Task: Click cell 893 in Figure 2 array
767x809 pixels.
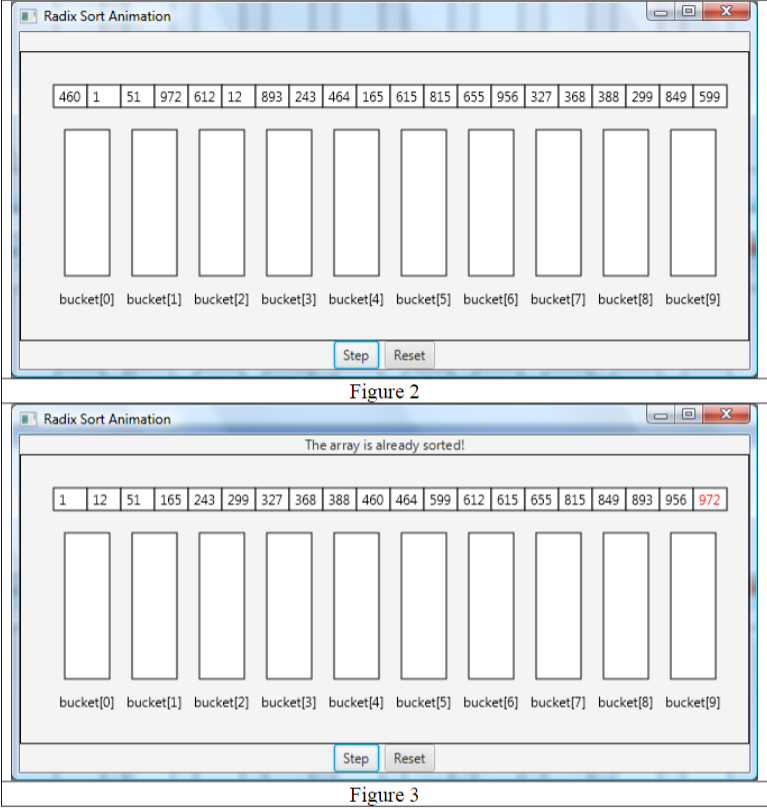Action: tap(272, 96)
